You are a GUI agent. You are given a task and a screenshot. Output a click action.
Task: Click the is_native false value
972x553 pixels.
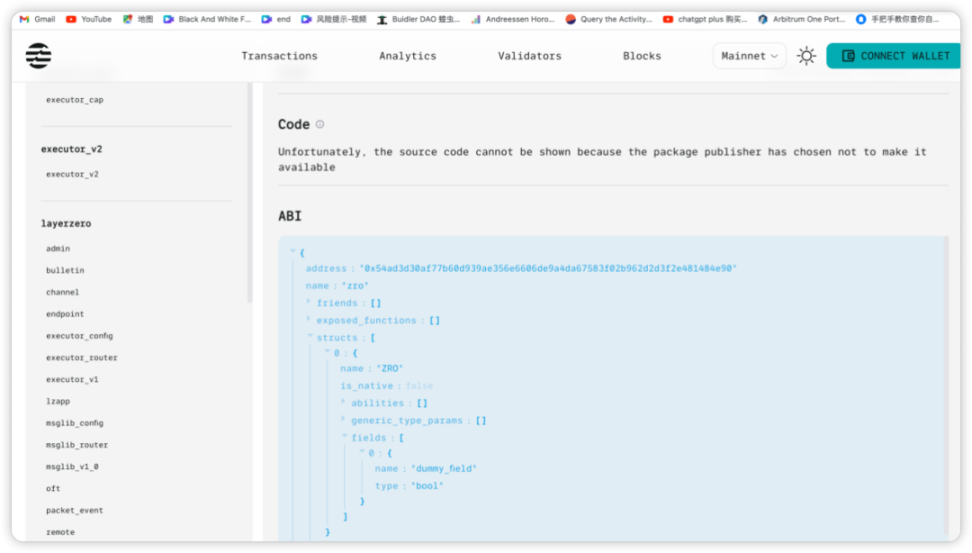(420, 386)
